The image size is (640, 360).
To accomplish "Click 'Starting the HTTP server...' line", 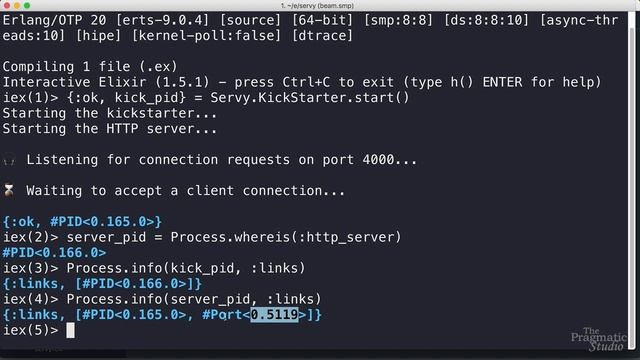I will coord(110,129).
